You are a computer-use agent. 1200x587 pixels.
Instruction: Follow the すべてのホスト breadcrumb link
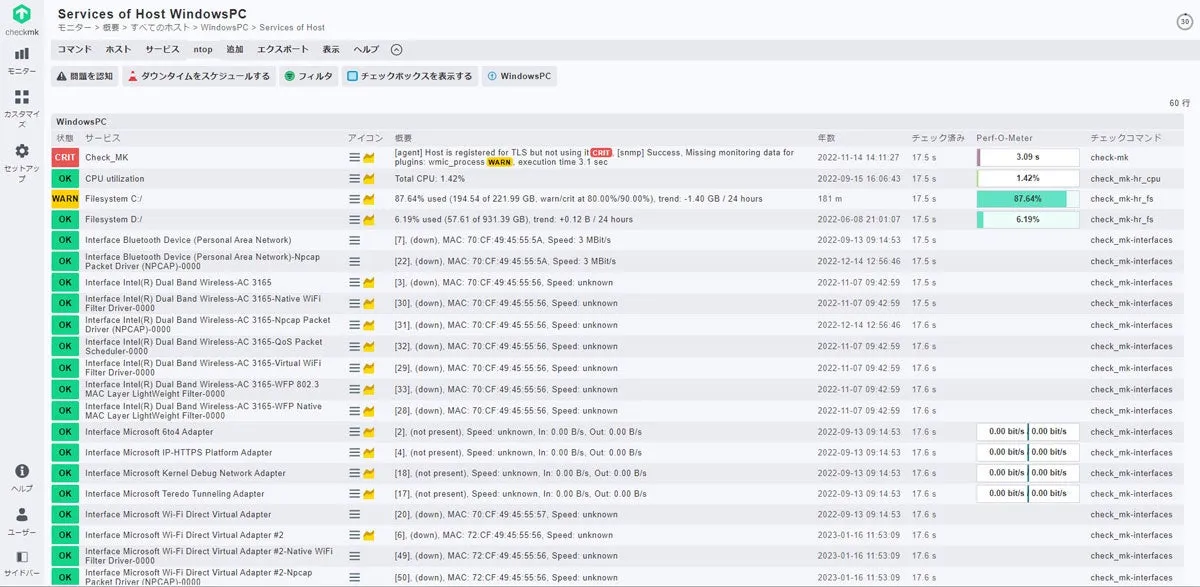click(162, 28)
